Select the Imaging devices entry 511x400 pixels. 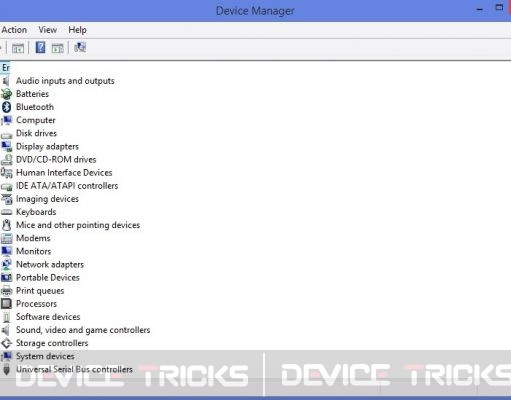click(x=47, y=199)
